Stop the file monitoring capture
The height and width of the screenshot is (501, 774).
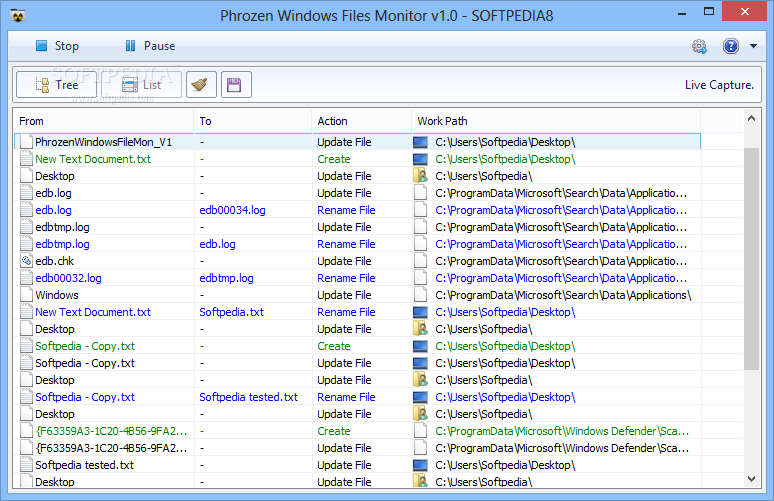[x=57, y=46]
